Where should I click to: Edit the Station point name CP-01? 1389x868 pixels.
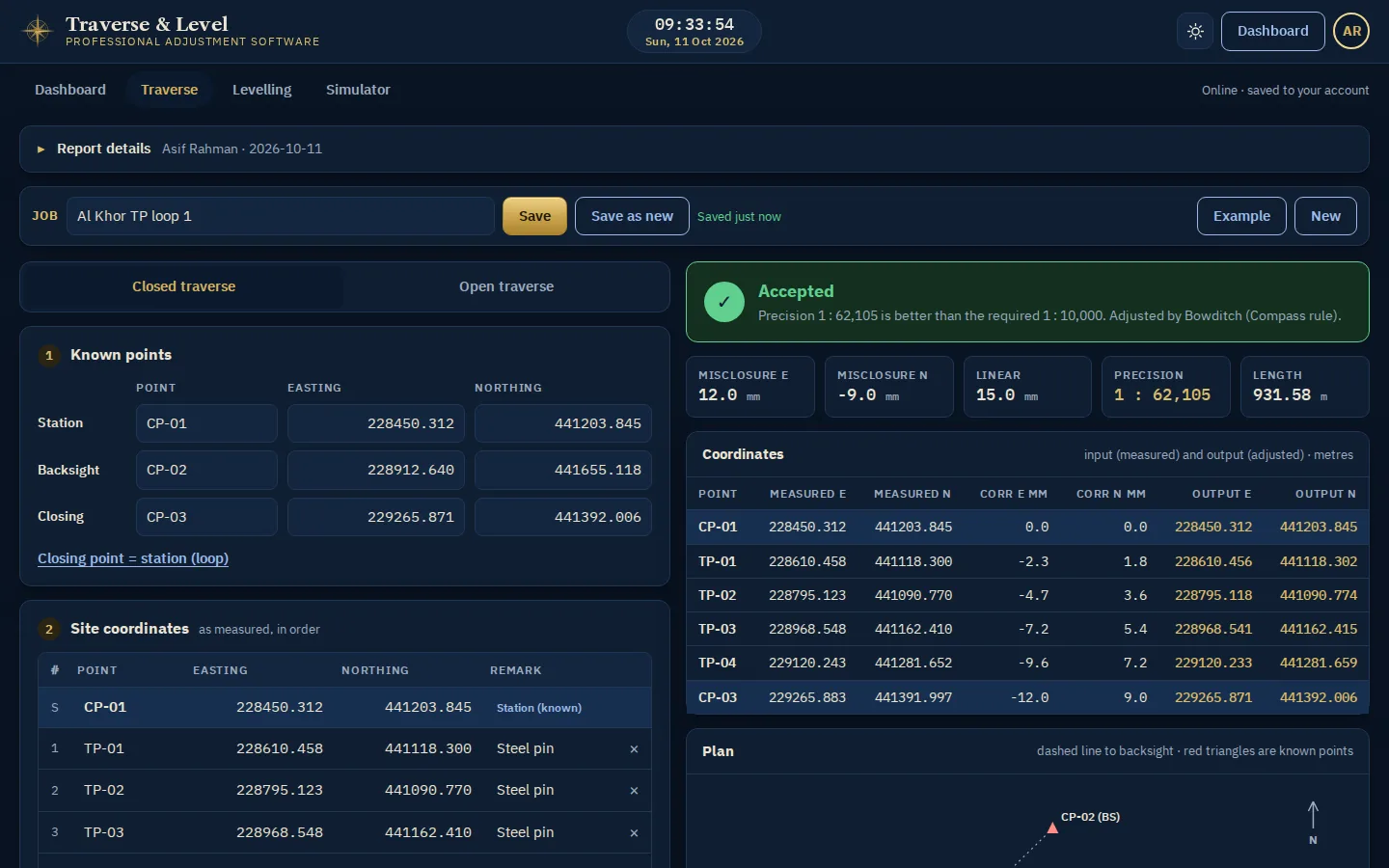coord(206,423)
